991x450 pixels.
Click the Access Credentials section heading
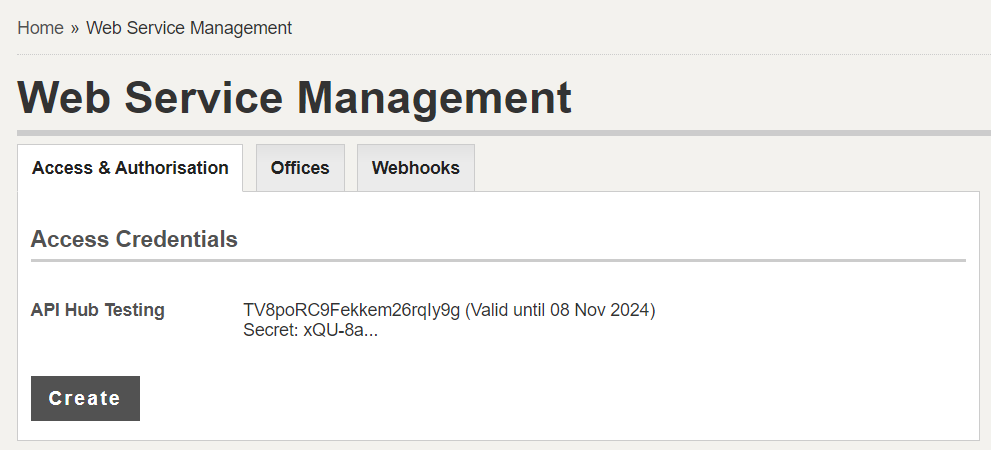(x=134, y=239)
